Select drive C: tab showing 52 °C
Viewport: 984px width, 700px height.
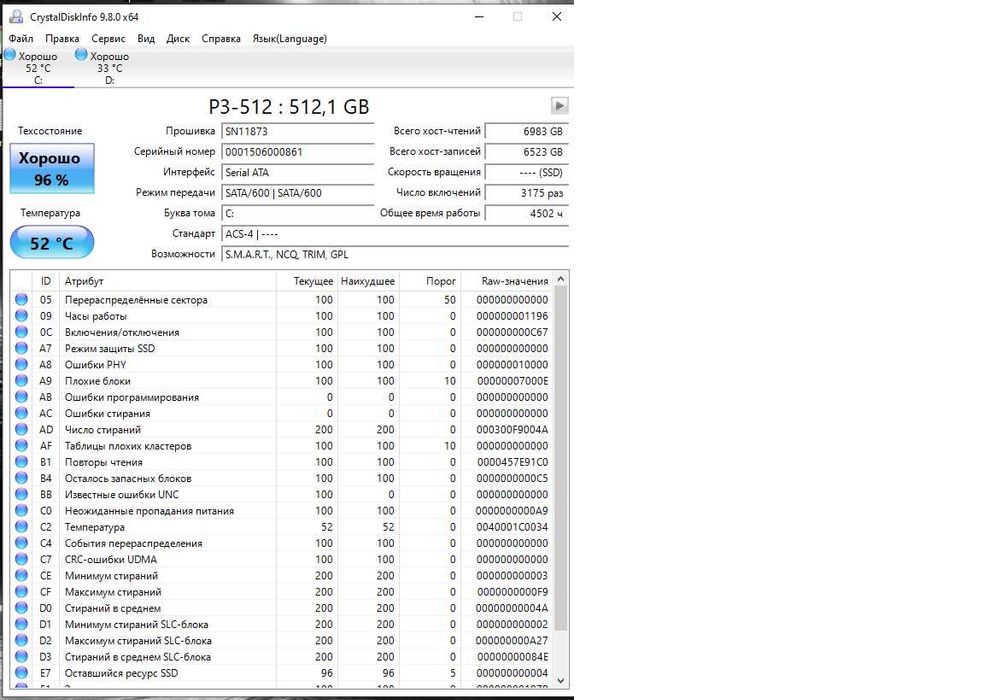38,67
